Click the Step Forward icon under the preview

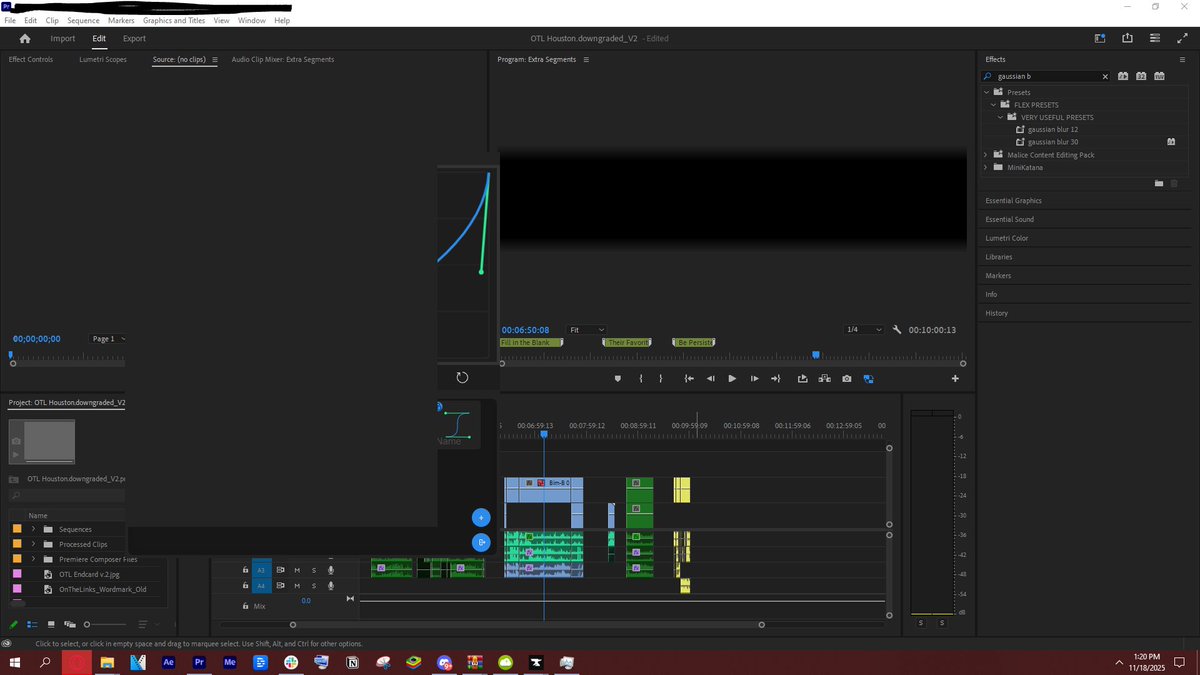(754, 379)
